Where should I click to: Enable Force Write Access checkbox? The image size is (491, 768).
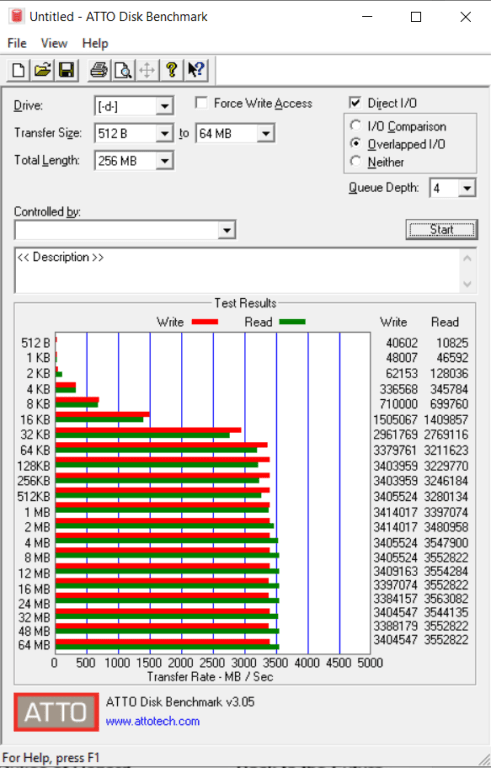(201, 103)
